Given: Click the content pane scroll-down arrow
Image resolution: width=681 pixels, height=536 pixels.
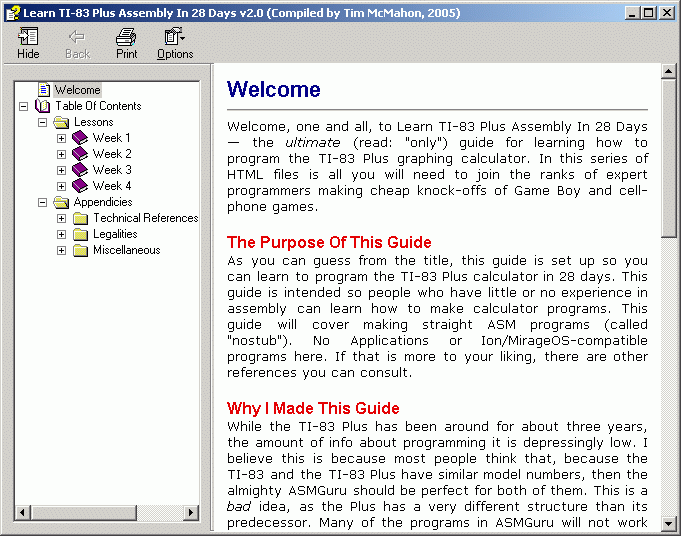Looking at the screenshot, I should tap(668, 523).
